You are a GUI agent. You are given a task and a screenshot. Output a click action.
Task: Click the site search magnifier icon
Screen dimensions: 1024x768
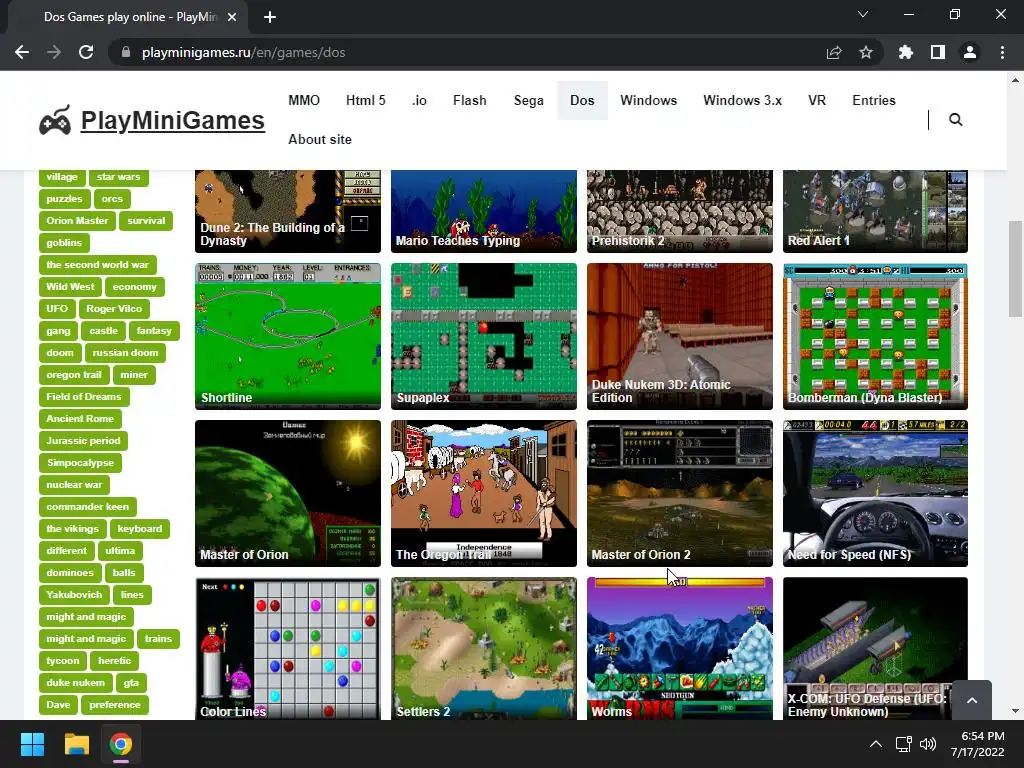click(955, 120)
